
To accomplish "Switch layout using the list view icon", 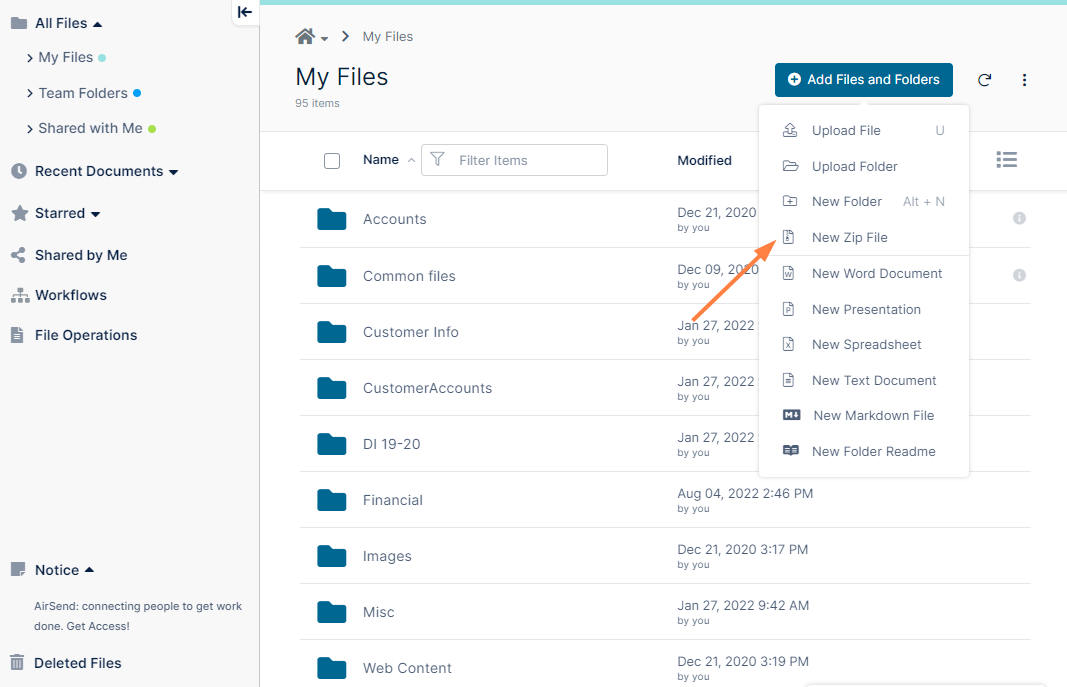I will (x=1006, y=160).
